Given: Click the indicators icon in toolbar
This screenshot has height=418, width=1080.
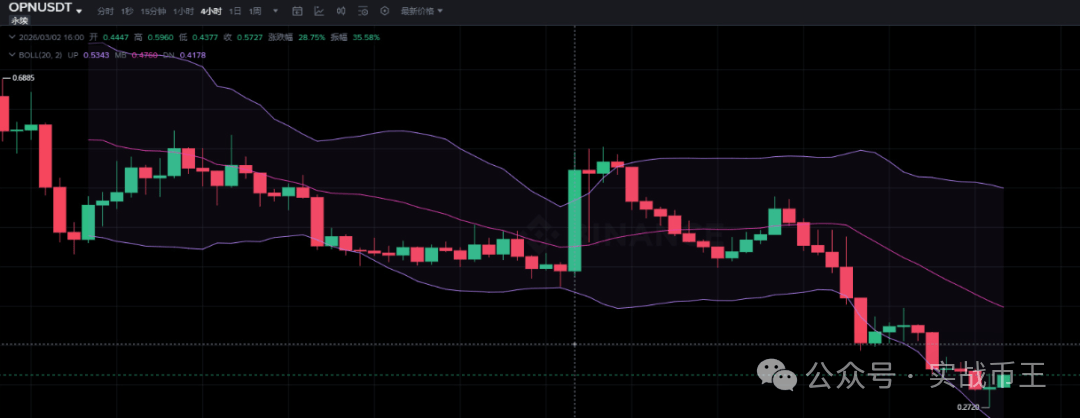Looking at the screenshot, I should [x=341, y=11].
